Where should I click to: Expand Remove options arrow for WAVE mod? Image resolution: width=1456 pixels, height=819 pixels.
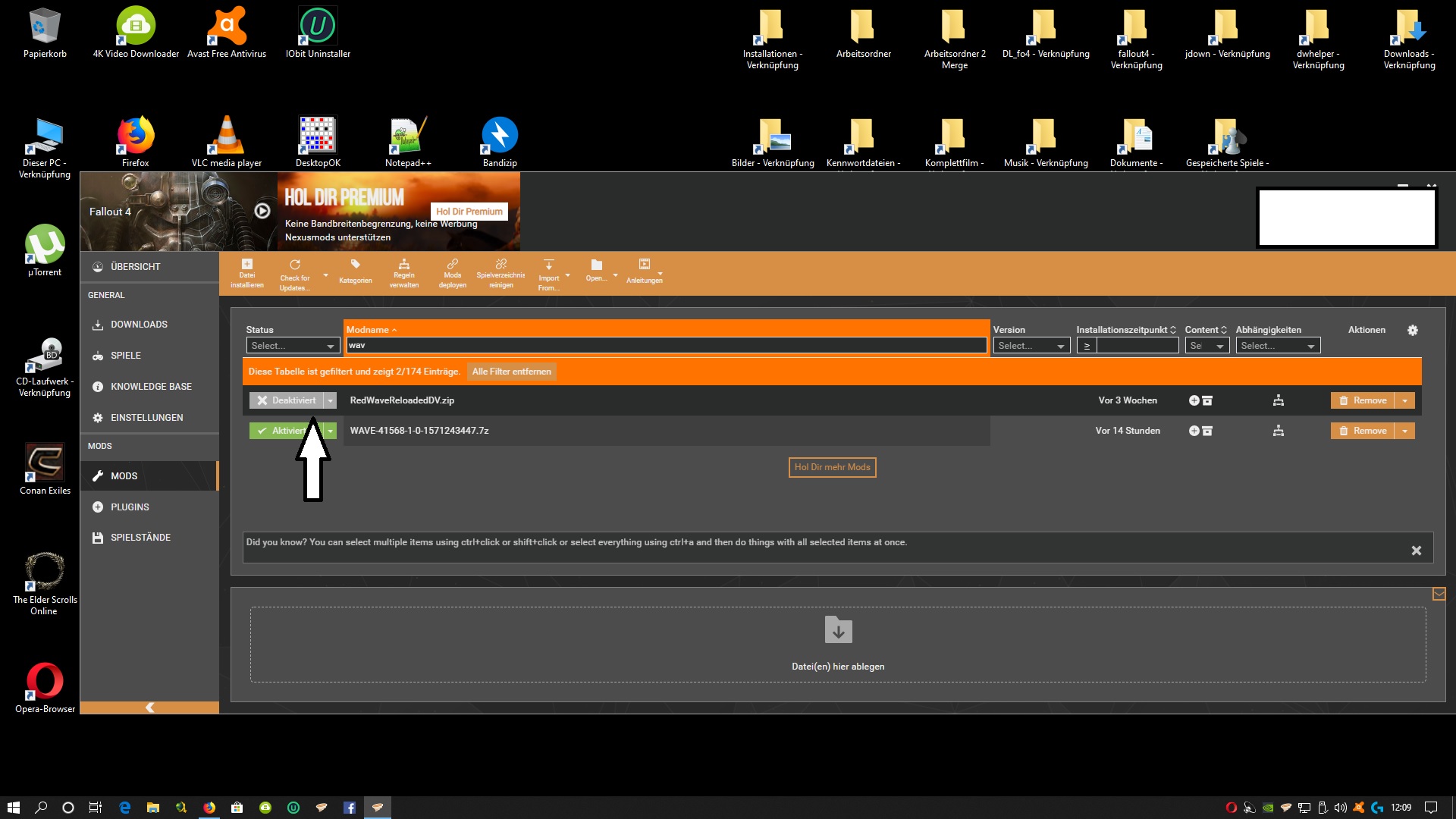coord(1405,431)
